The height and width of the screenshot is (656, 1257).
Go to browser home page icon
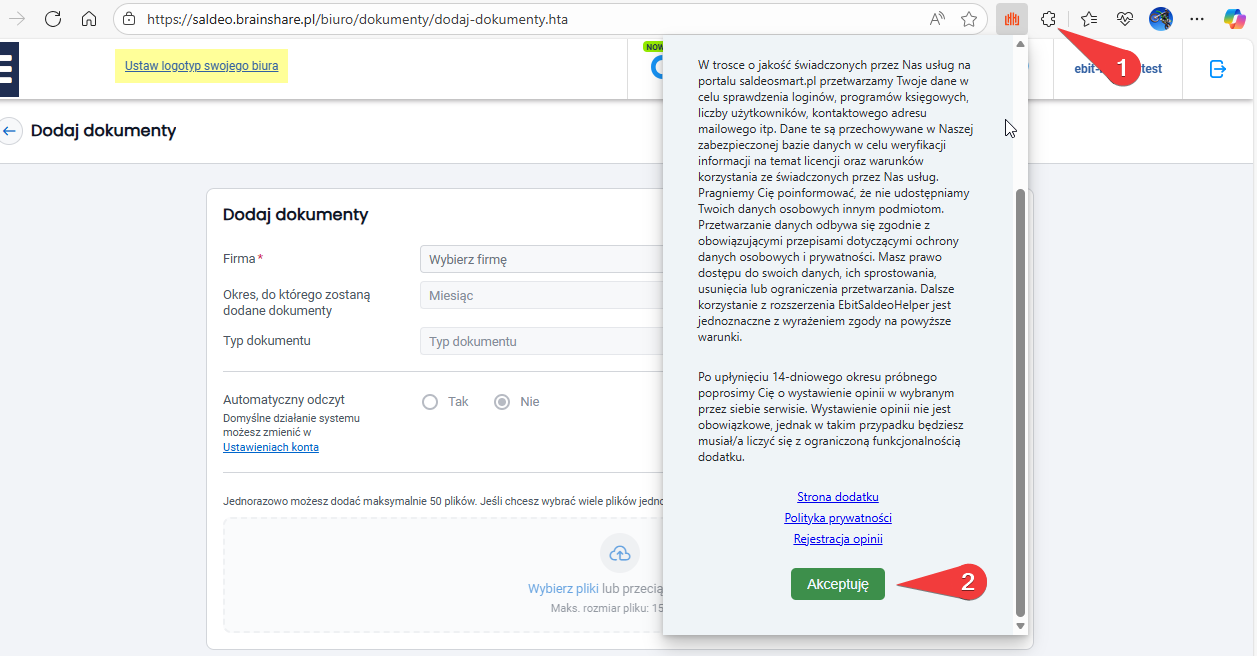point(89,19)
